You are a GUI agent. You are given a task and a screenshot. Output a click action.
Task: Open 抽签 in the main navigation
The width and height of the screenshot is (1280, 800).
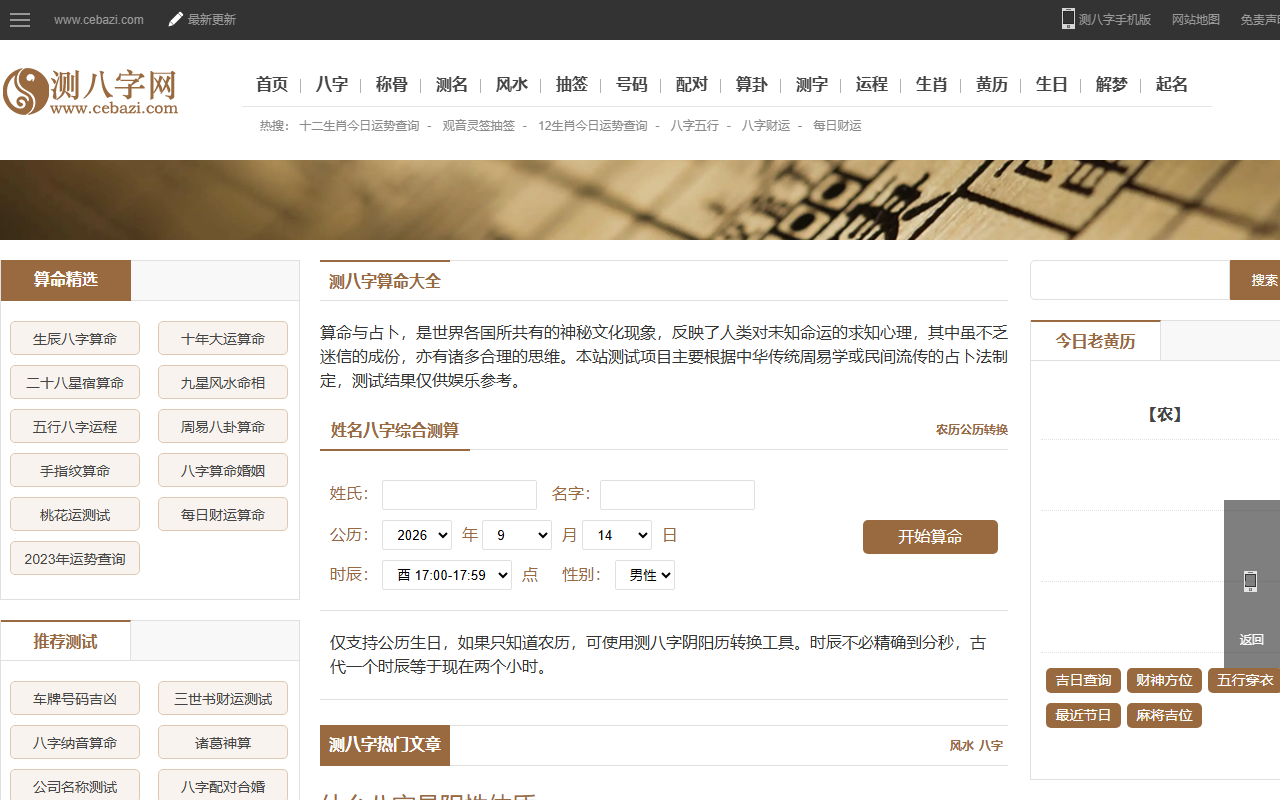[x=572, y=85]
